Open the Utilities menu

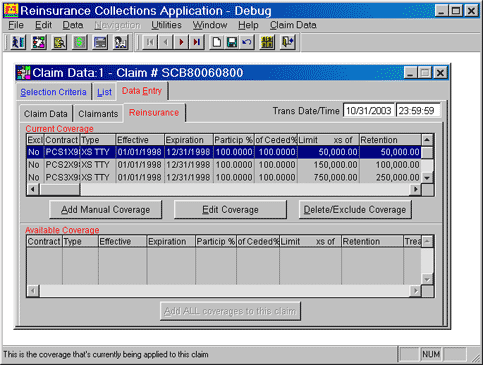[166, 25]
